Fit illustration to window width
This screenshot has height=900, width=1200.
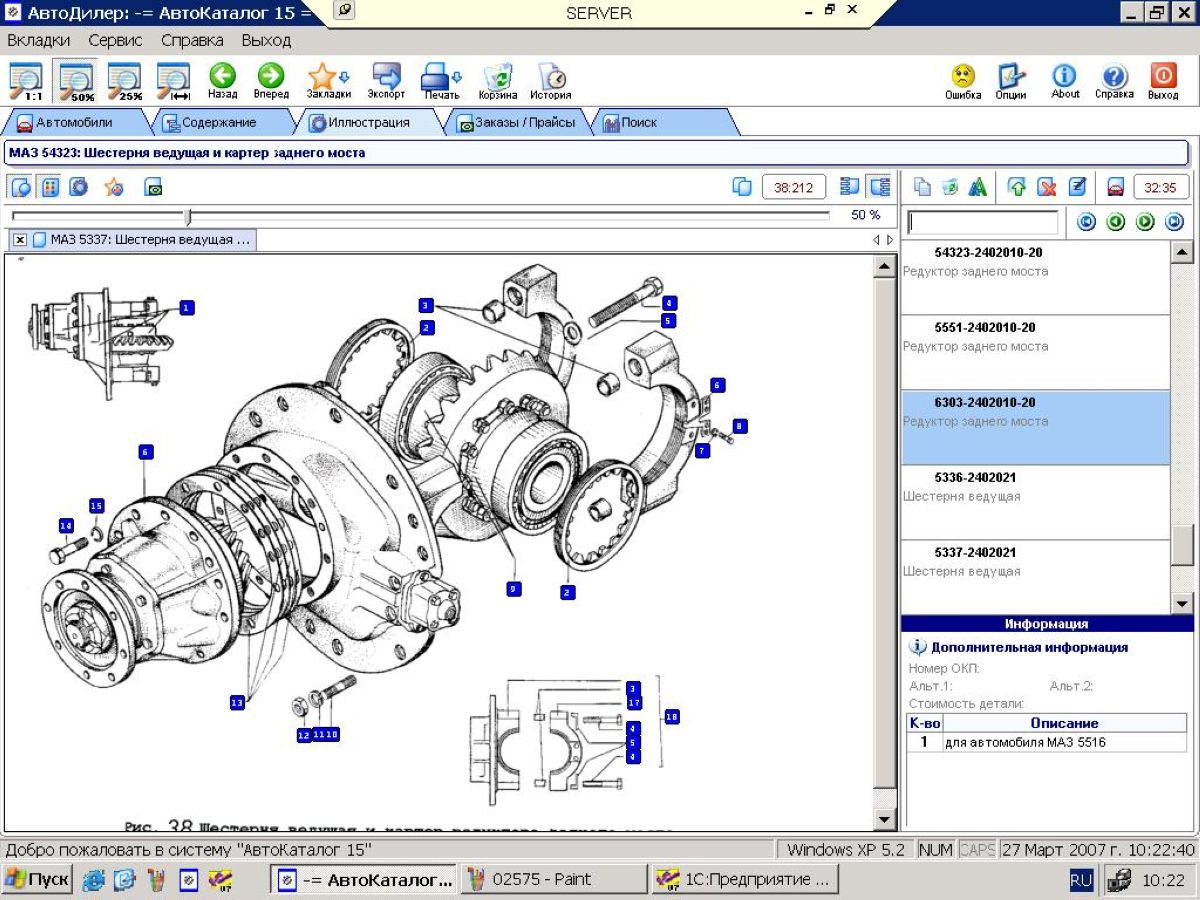click(174, 82)
